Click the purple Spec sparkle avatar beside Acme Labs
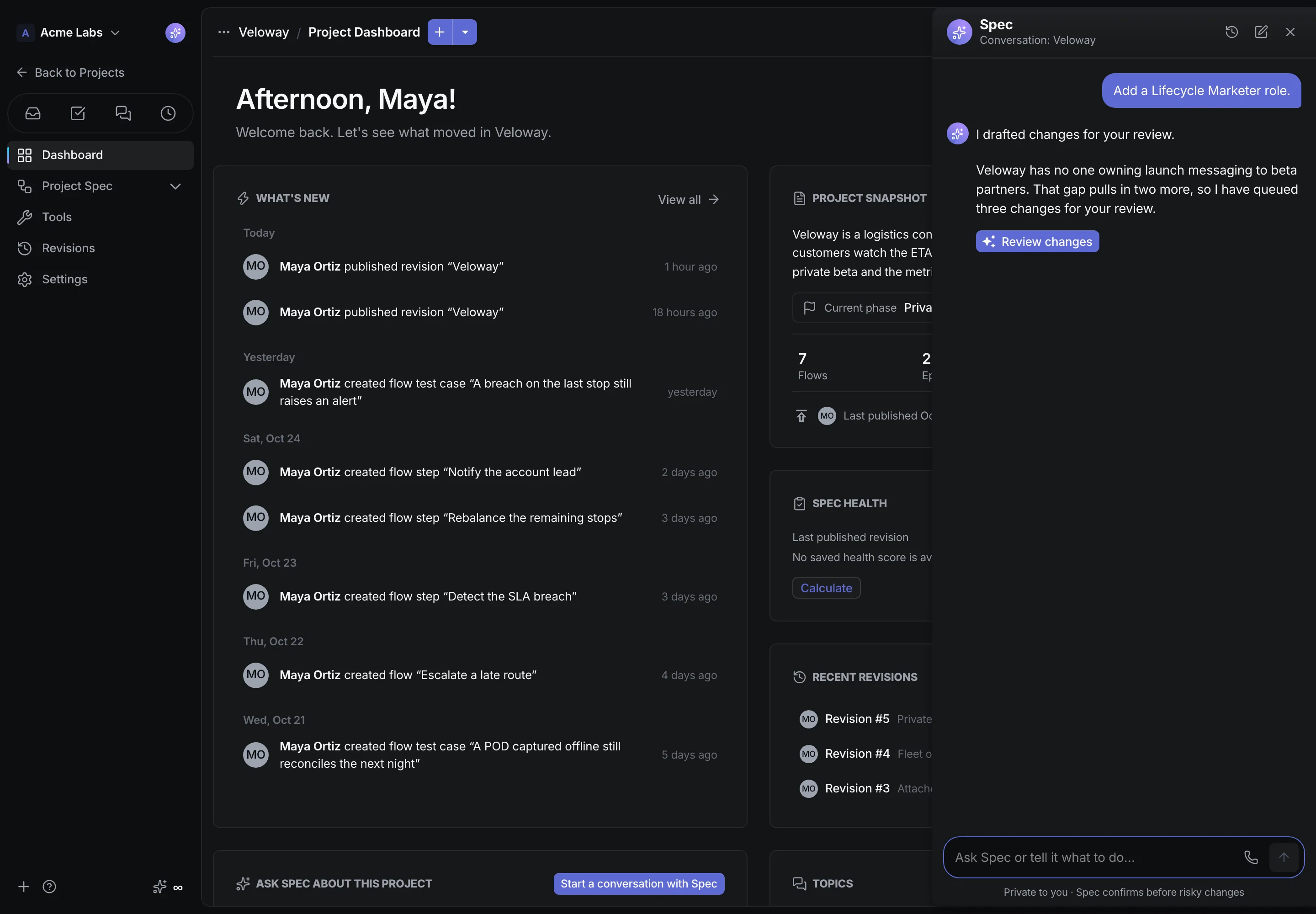Image resolution: width=1316 pixels, height=914 pixels. click(x=175, y=32)
